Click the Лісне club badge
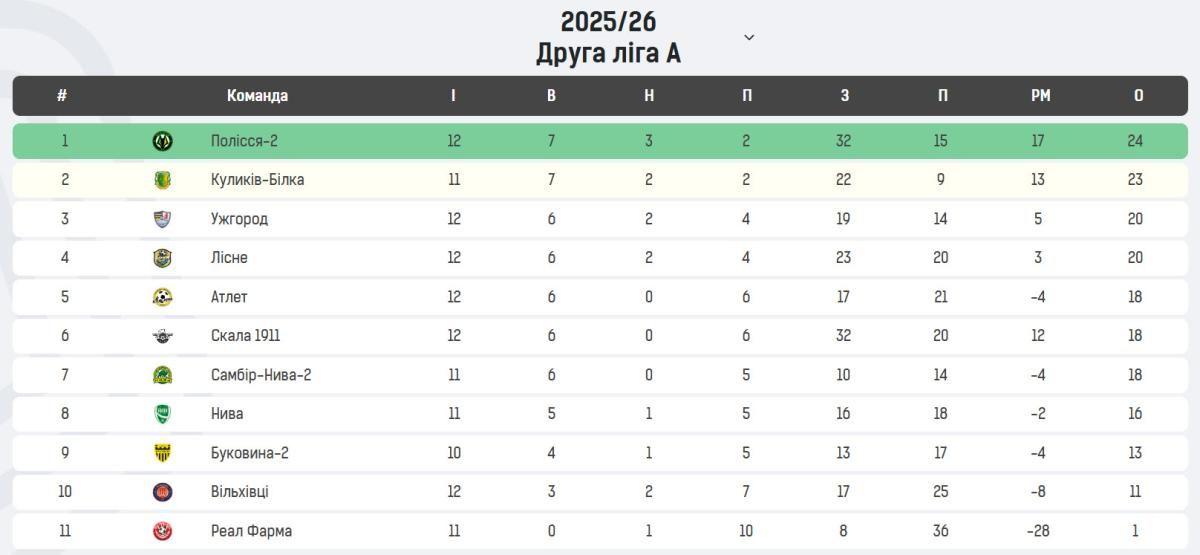Screen dimensions: 1200x555 pos(162,258)
